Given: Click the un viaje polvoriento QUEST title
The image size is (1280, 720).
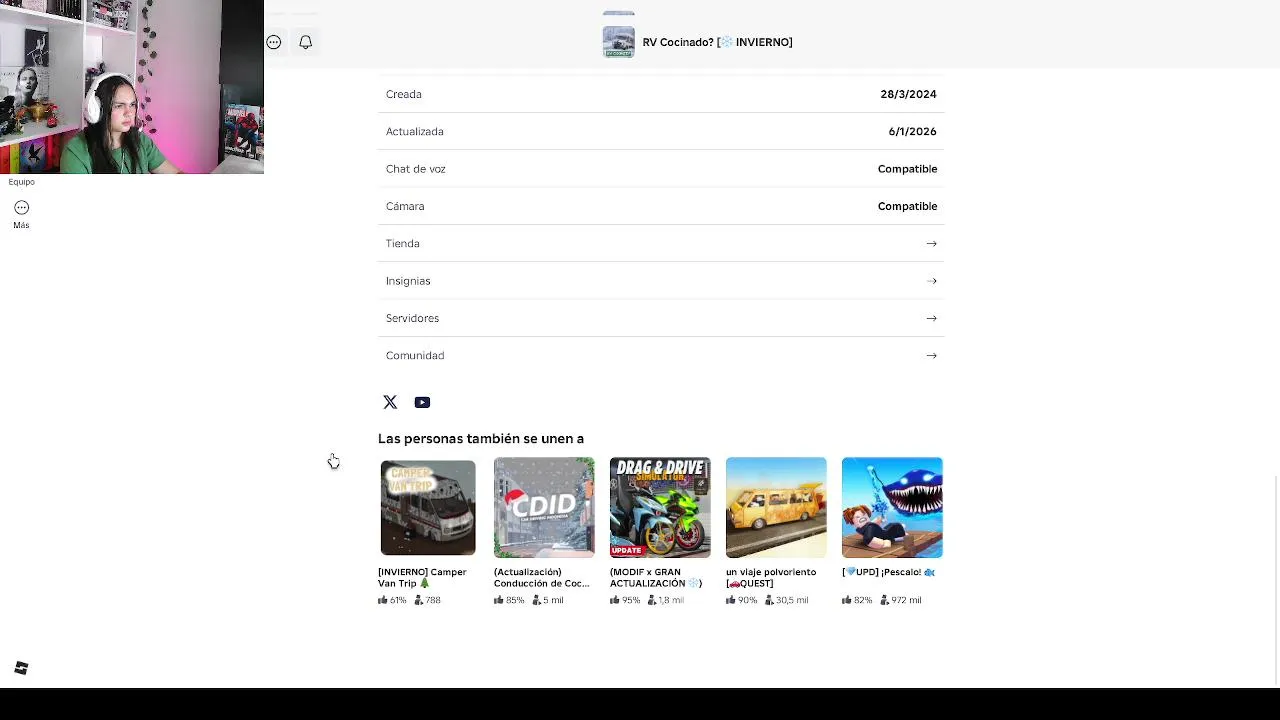Looking at the screenshot, I should click(771, 577).
